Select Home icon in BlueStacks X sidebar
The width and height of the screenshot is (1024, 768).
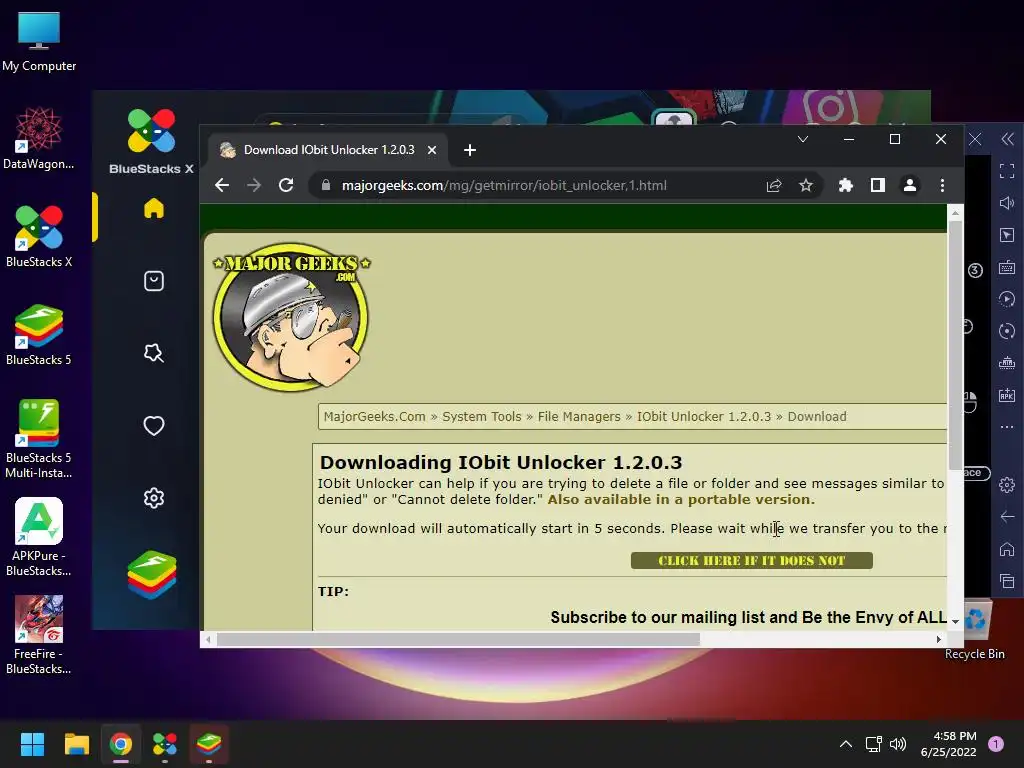pyautogui.click(x=153, y=208)
